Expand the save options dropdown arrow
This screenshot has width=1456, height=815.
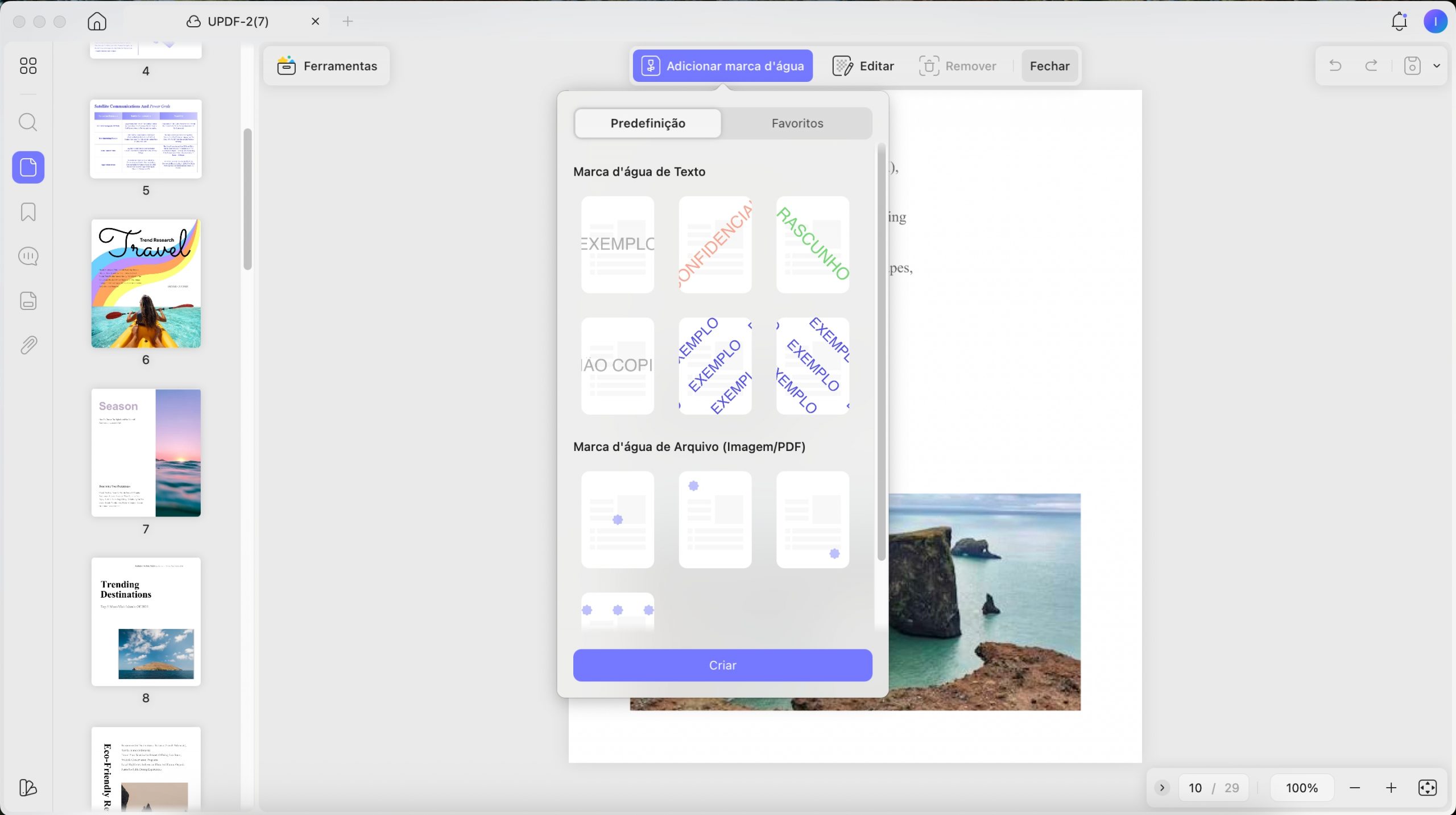click(x=1437, y=65)
